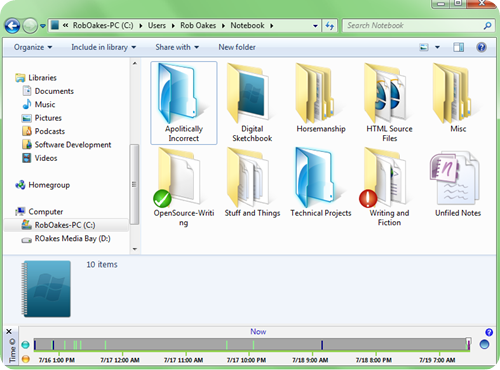Viewport: 500px width, 370px height.
Task: Open the Include in library menu
Action: point(103,47)
